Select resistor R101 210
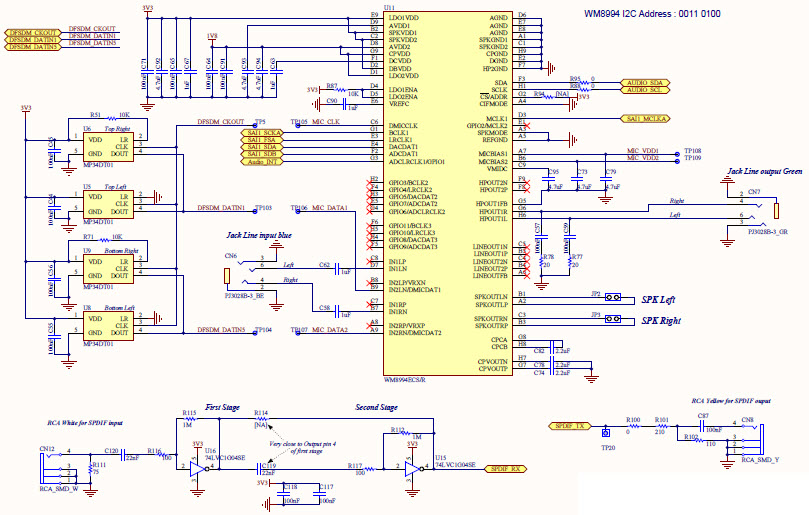Viewport: 809px width, 515px height. point(661,426)
